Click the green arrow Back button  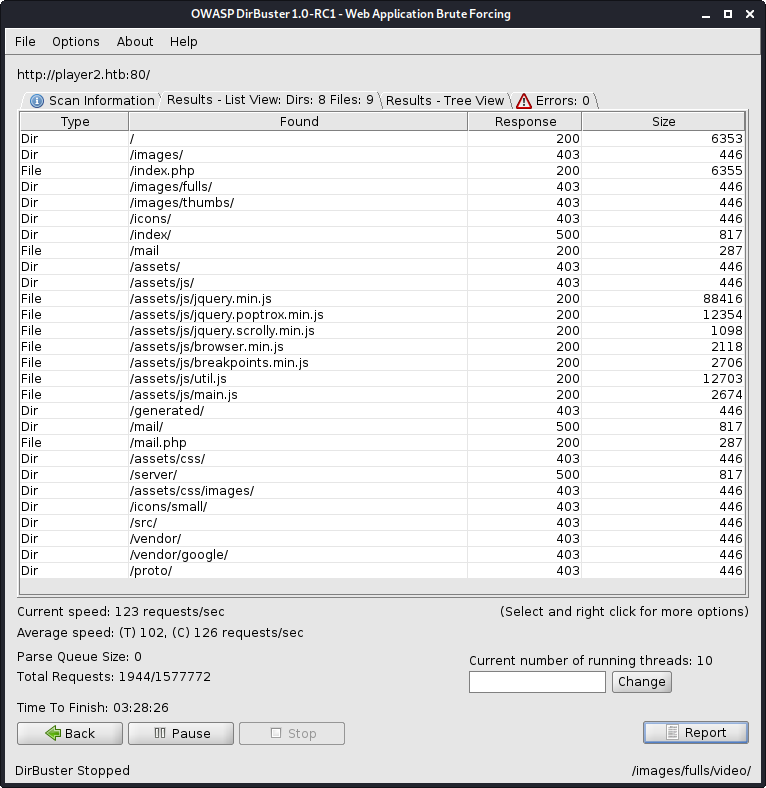[70, 733]
